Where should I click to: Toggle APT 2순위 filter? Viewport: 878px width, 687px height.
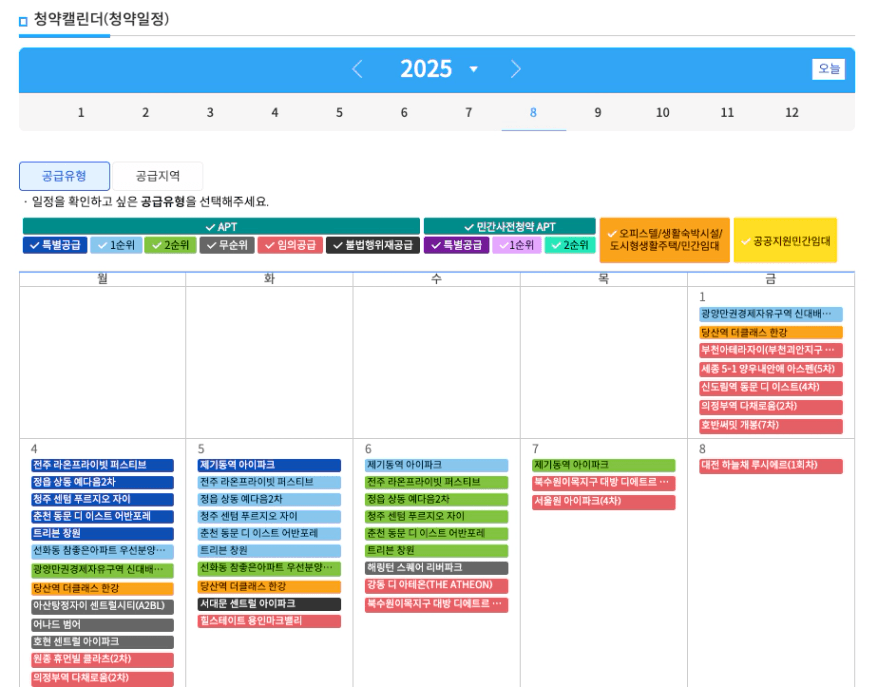click(x=170, y=245)
